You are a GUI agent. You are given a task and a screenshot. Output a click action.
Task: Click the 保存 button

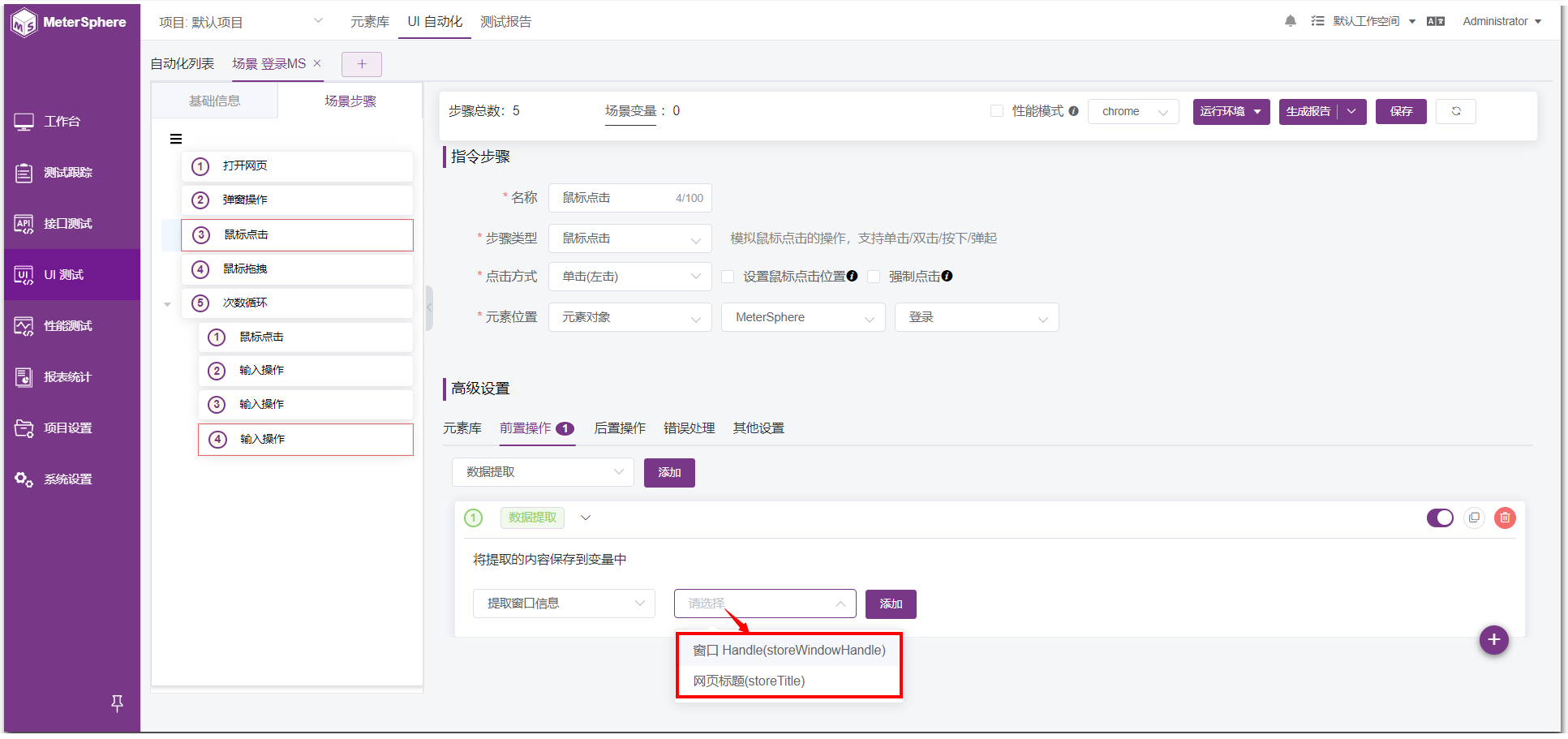(x=1401, y=111)
